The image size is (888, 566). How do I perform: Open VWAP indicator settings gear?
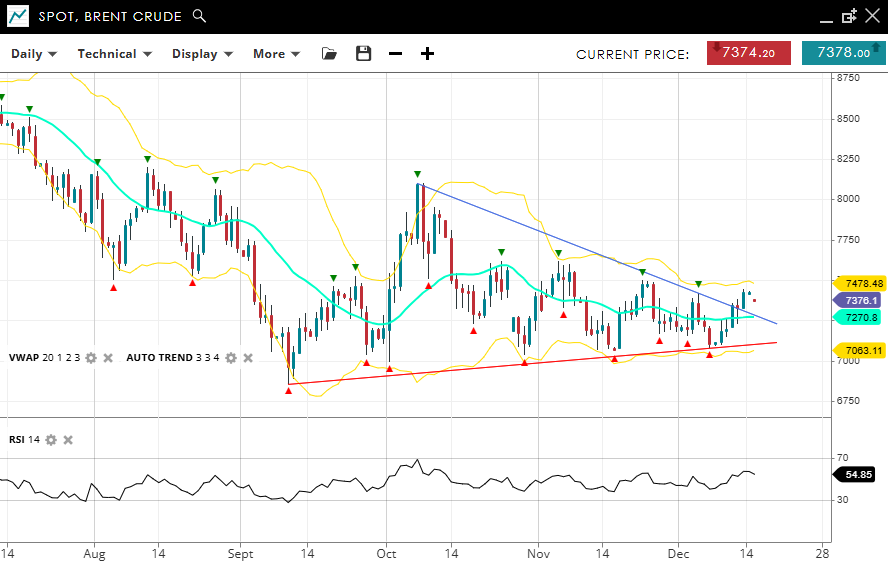pos(91,357)
